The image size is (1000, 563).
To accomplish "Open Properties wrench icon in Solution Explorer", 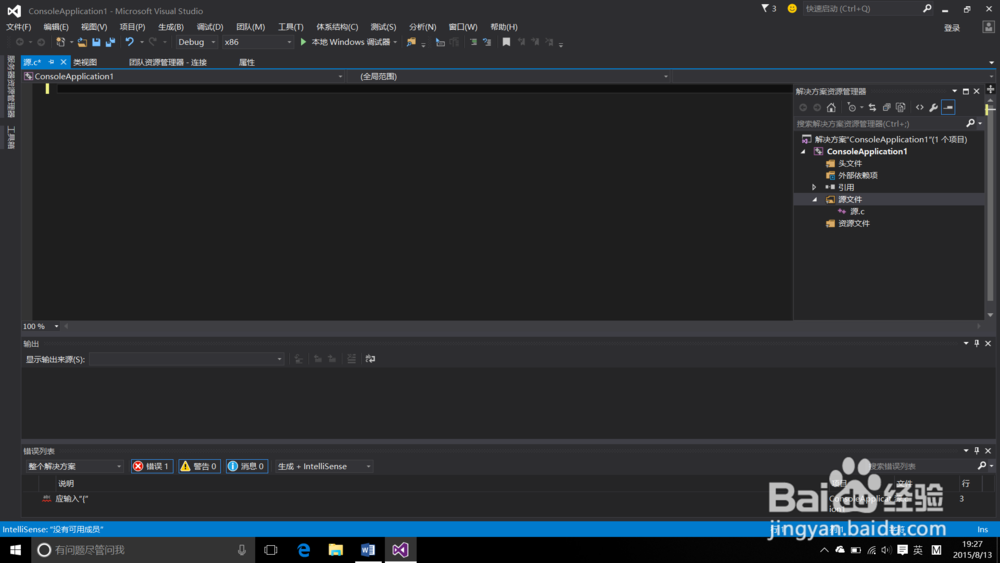I will pyautogui.click(x=933, y=107).
